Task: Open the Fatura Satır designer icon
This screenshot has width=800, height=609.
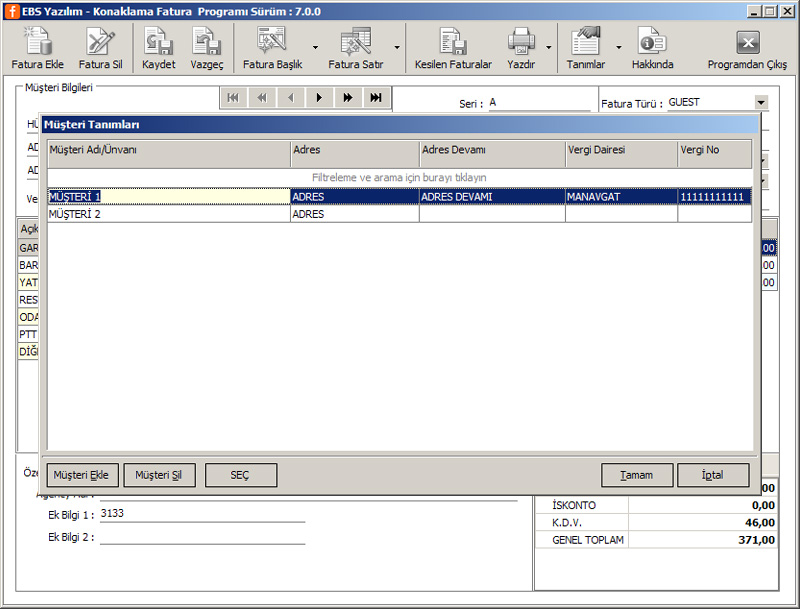Action: click(x=356, y=41)
